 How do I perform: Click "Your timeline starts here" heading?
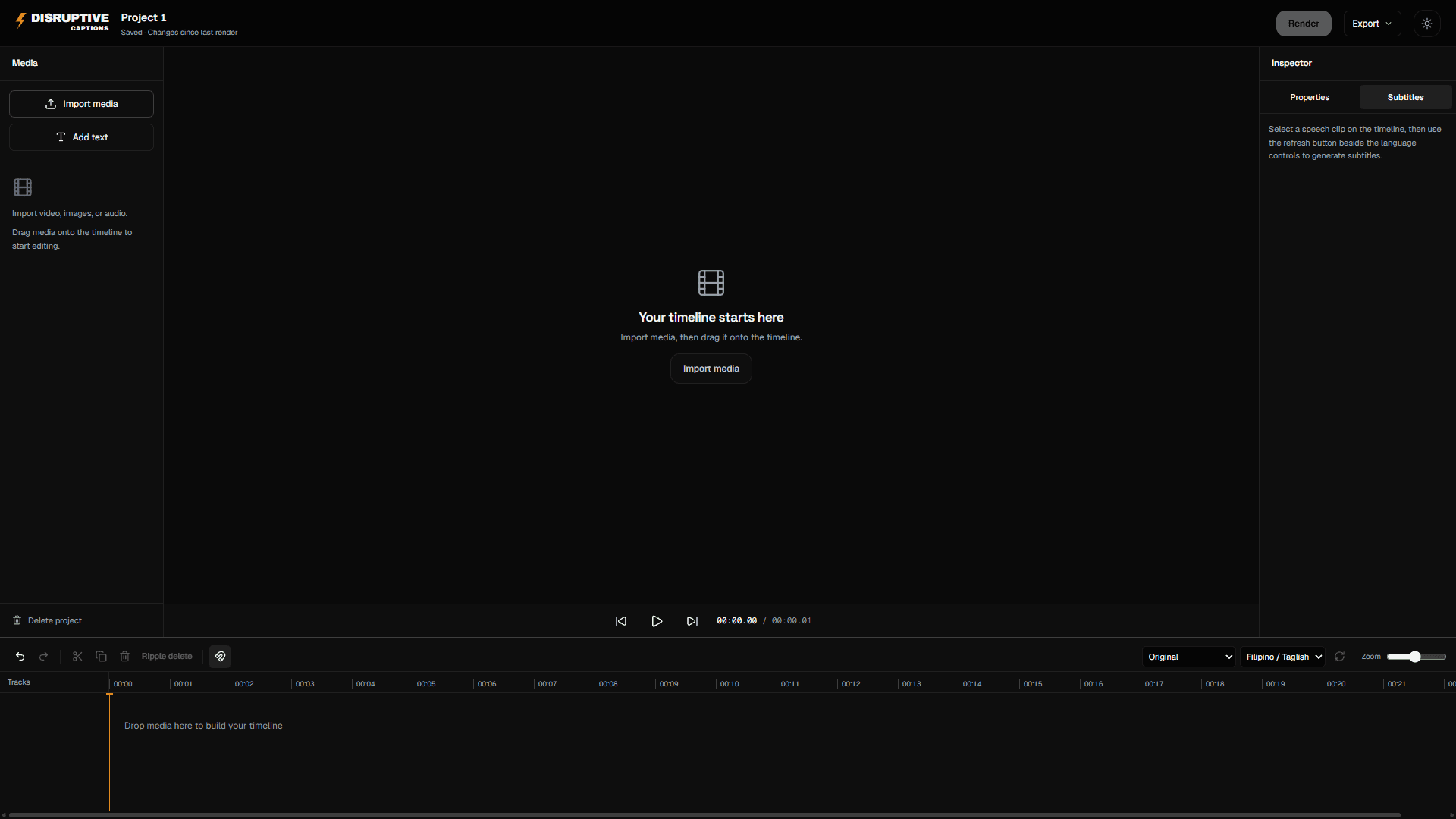[x=711, y=317]
